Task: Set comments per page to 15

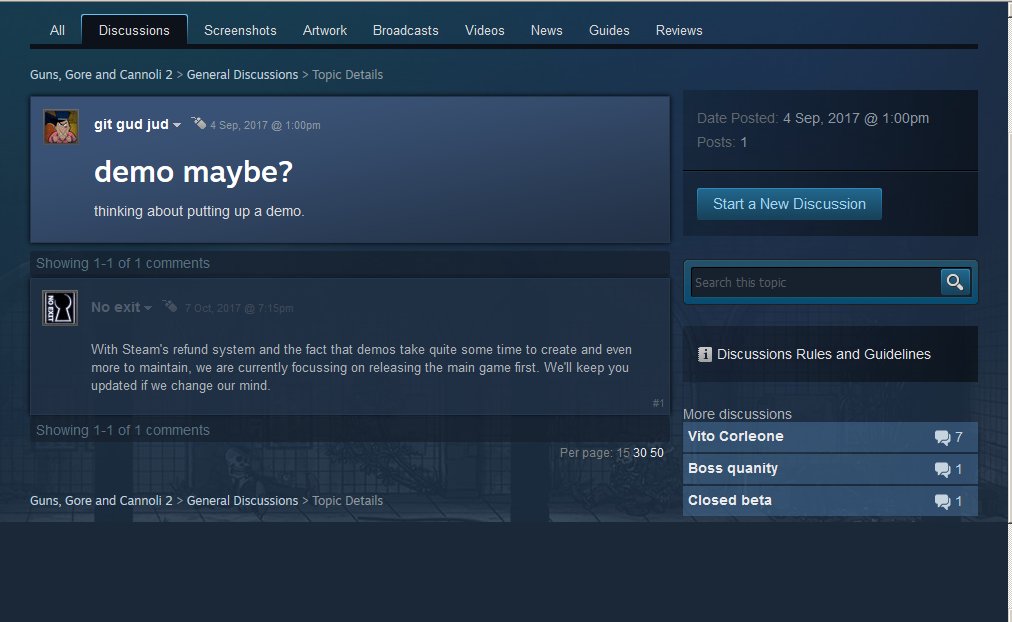Action: point(623,453)
